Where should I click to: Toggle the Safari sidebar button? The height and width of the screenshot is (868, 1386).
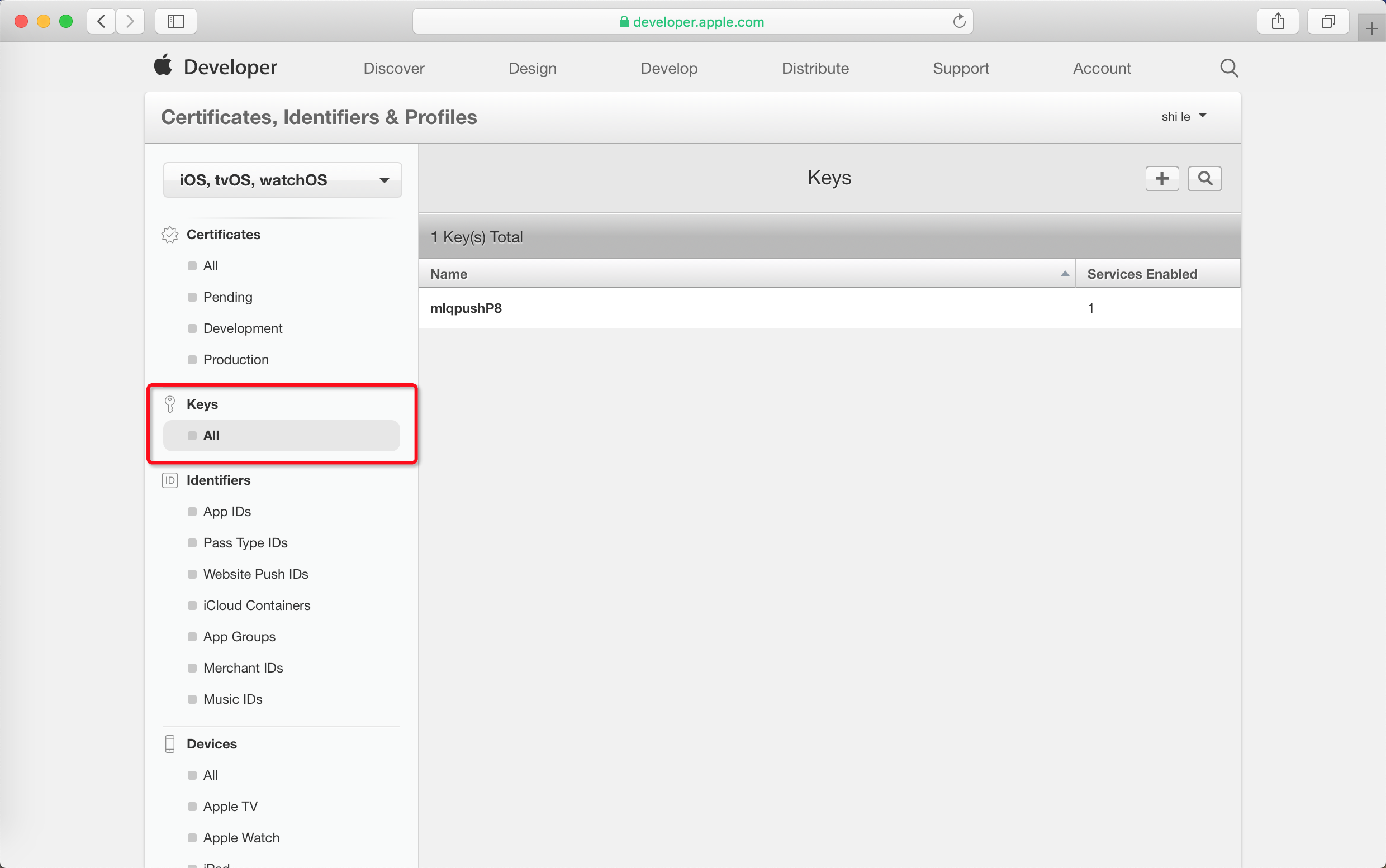tap(175, 22)
